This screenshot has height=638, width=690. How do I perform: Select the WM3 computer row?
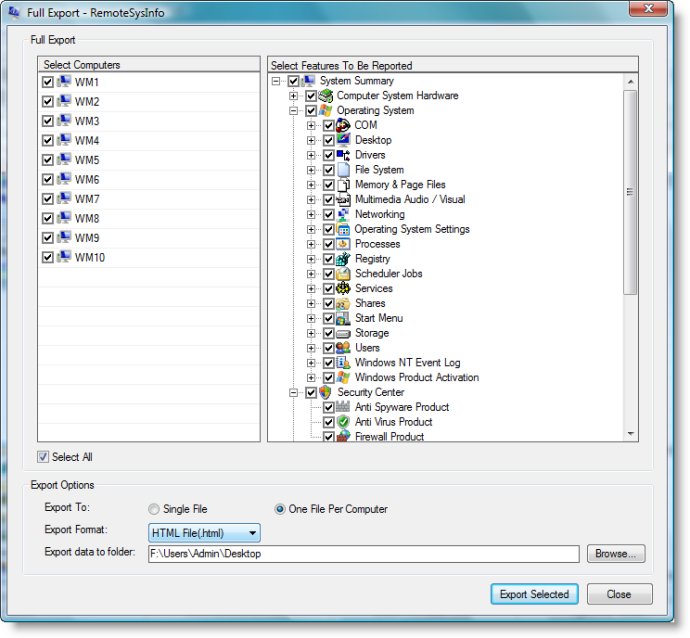coord(149,121)
